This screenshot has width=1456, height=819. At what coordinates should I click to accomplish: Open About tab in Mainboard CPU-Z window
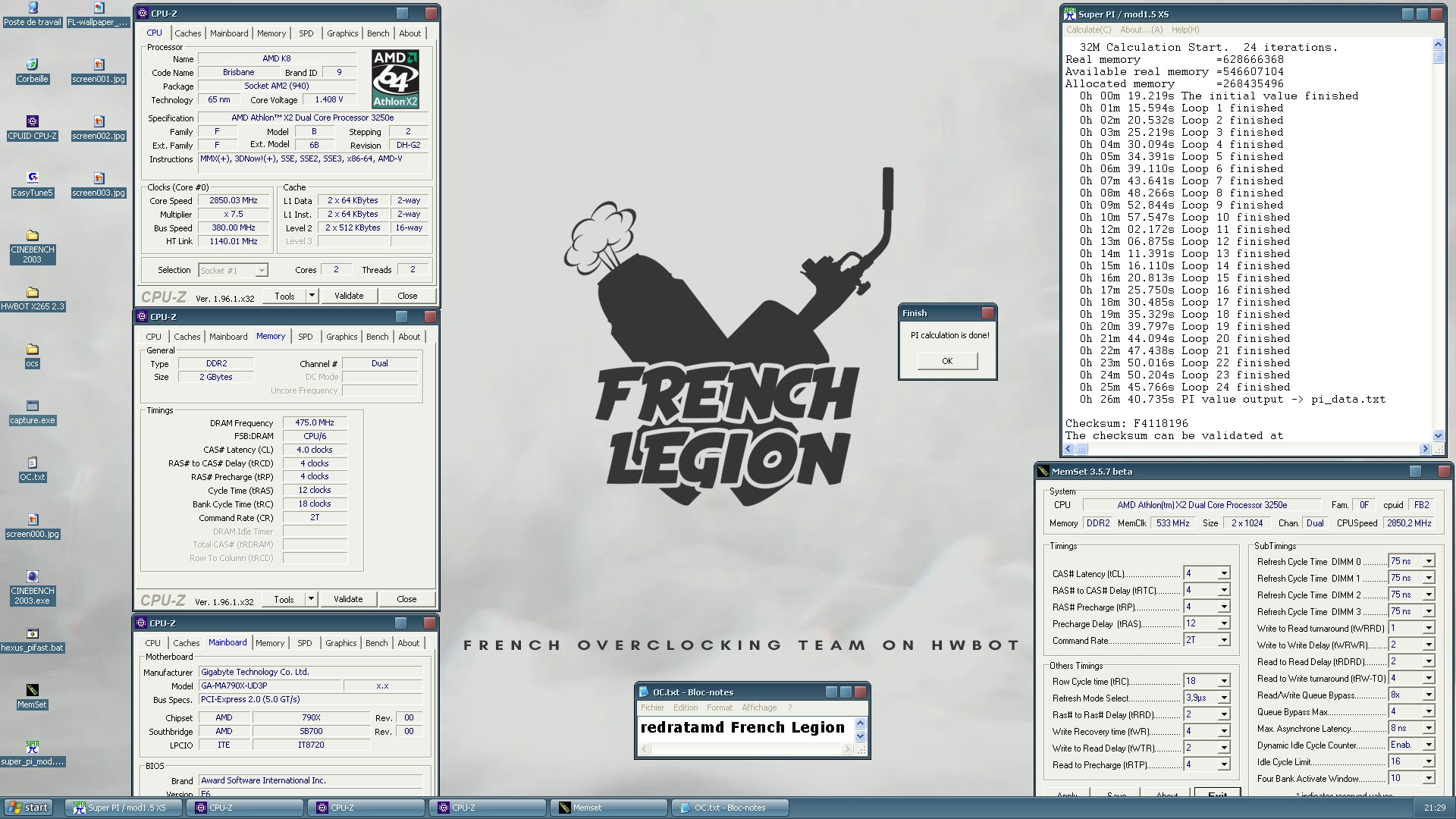pyautogui.click(x=408, y=643)
